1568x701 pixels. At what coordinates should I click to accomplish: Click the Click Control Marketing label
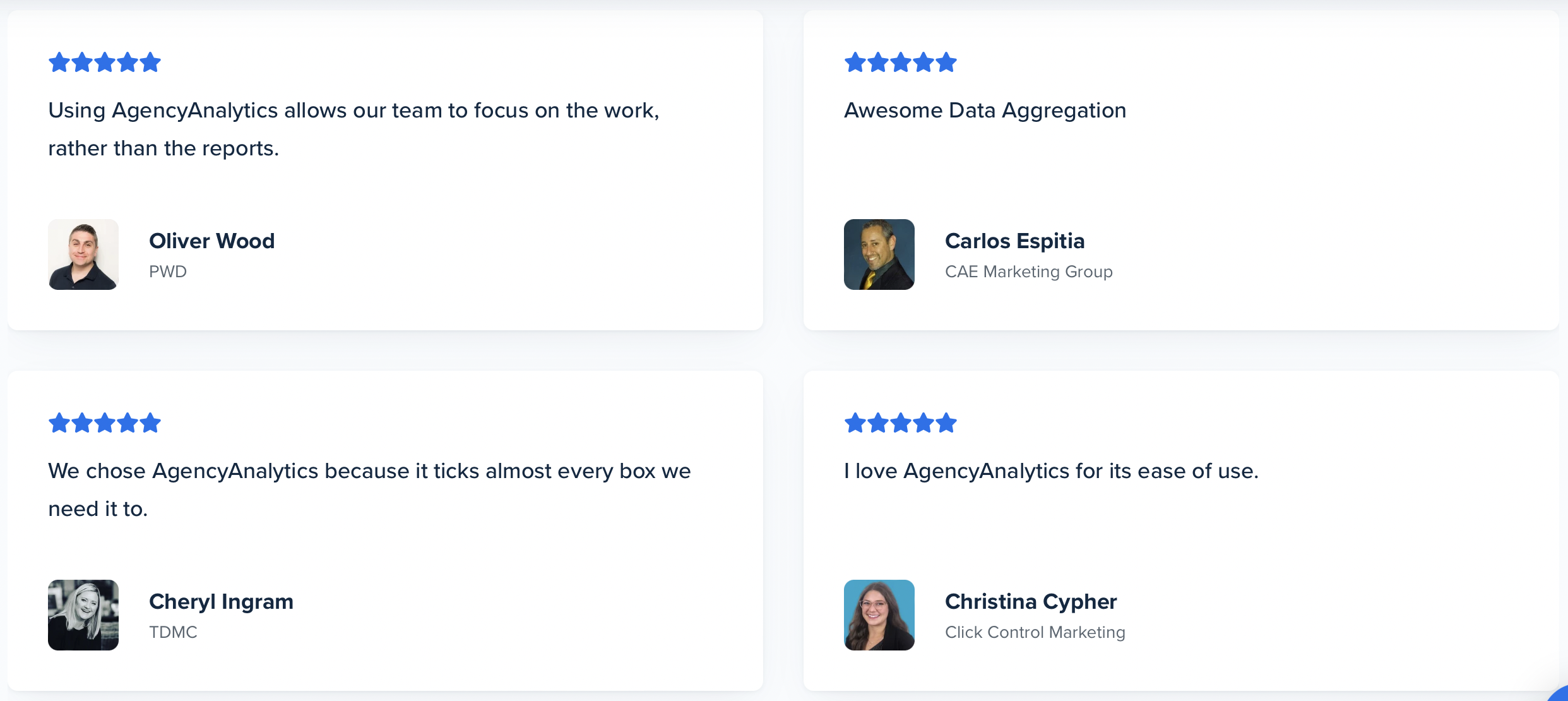pos(1035,632)
